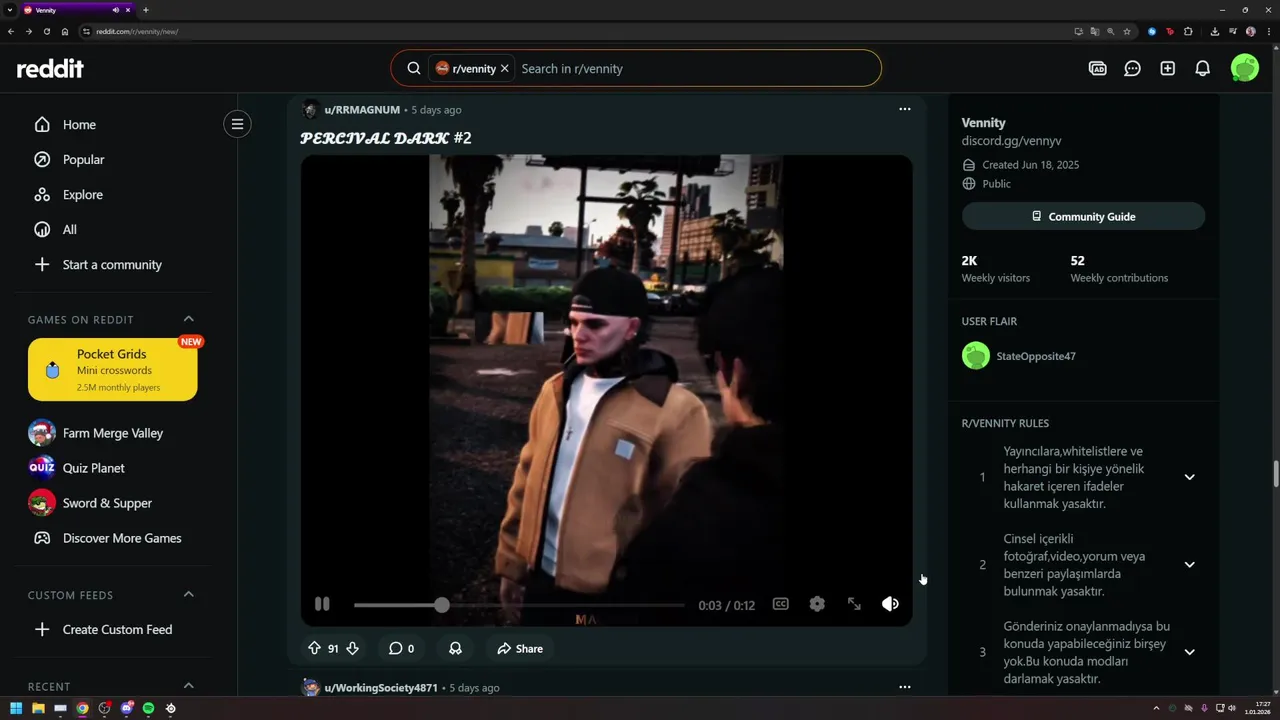Viewport: 1280px width, 720px height.
Task: Go to Home in the sidebar
Action: [79, 125]
